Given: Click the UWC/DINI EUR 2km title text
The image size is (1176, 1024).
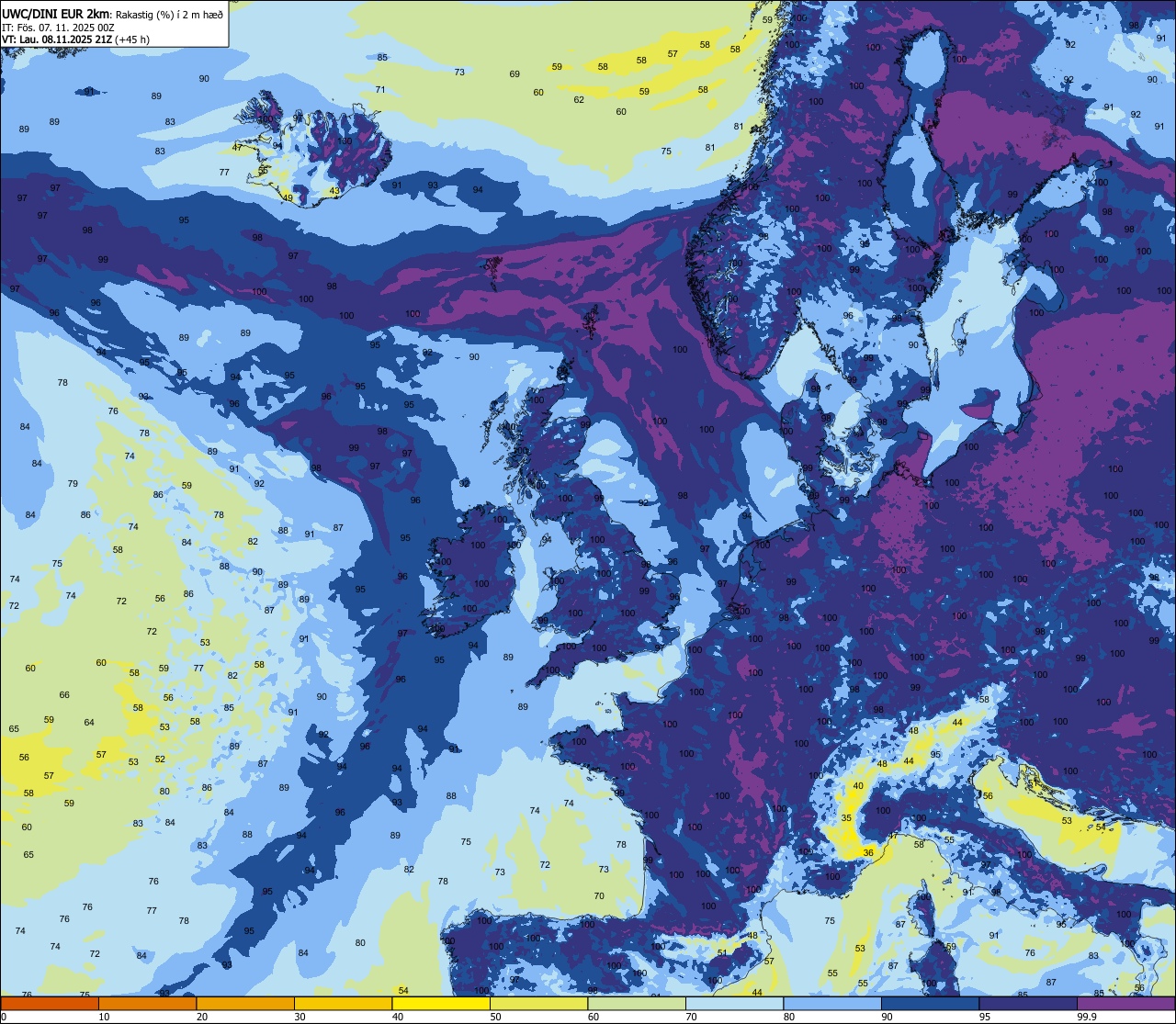Looking at the screenshot, I should [x=56, y=14].
